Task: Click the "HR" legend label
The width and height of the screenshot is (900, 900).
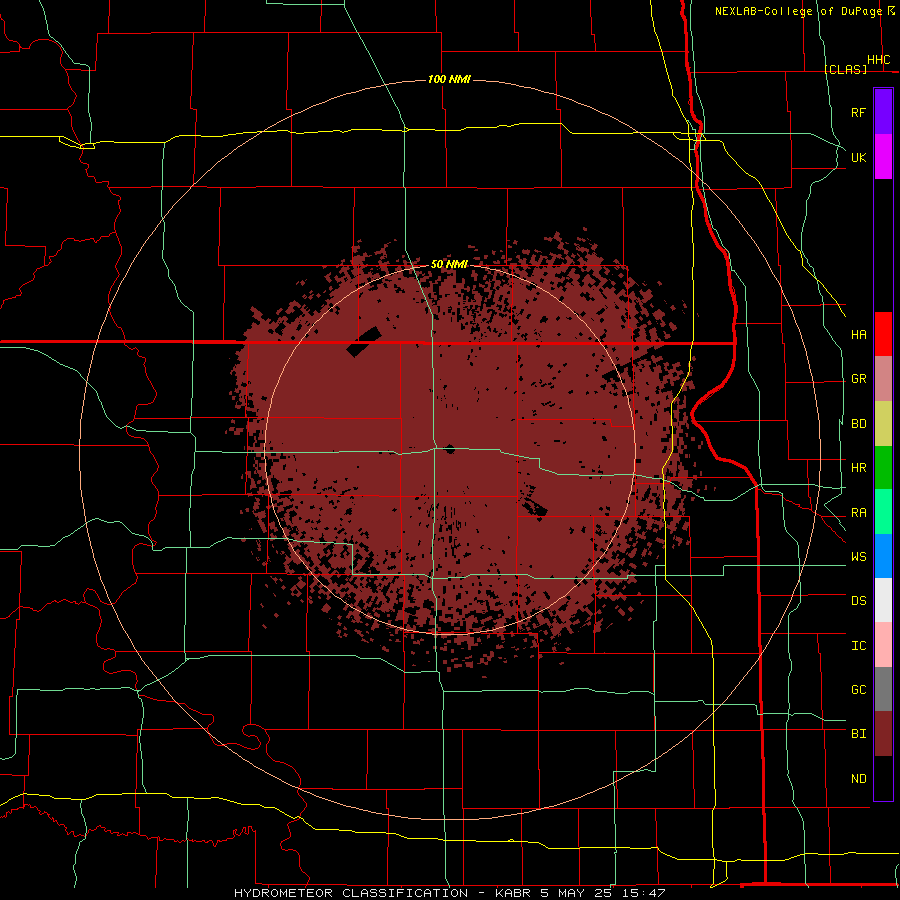Action: 858,468
